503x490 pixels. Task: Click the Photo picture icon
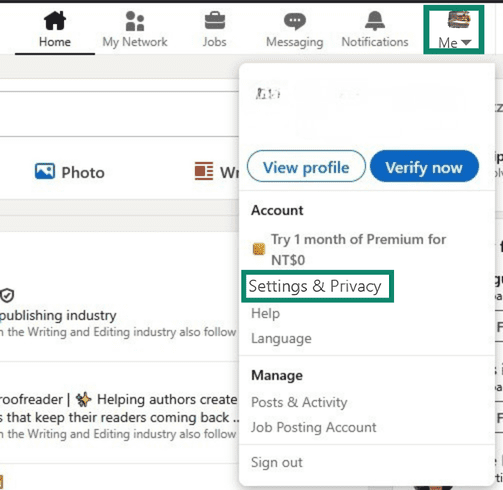click(45, 171)
